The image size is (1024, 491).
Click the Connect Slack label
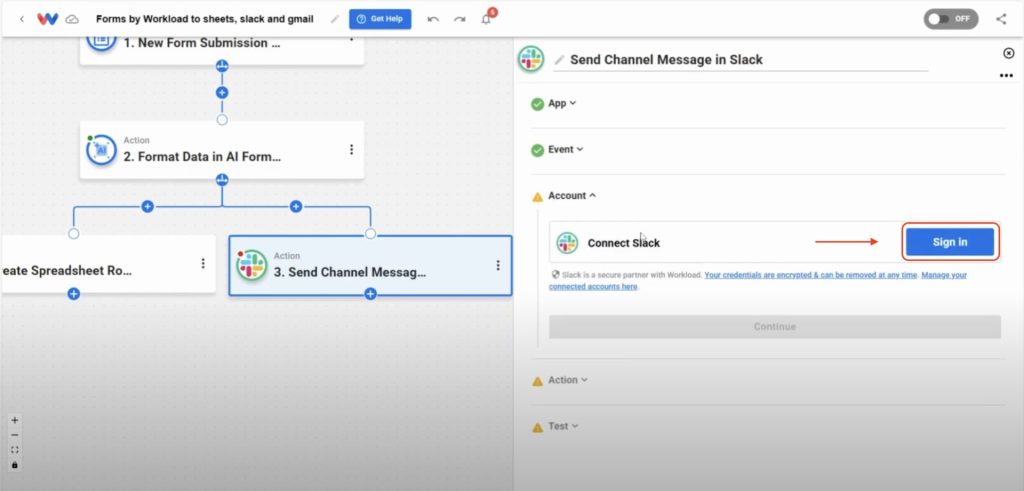pos(624,243)
